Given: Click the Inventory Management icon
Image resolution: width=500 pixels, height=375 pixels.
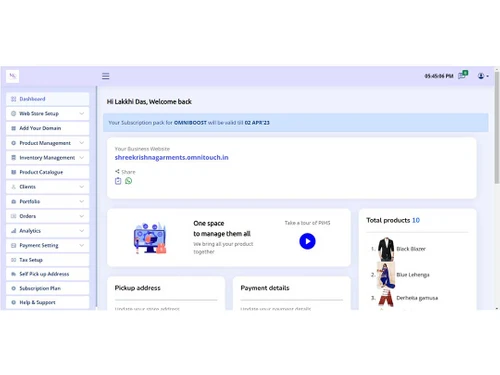Looking at the screenshot, I should (14, 157).
